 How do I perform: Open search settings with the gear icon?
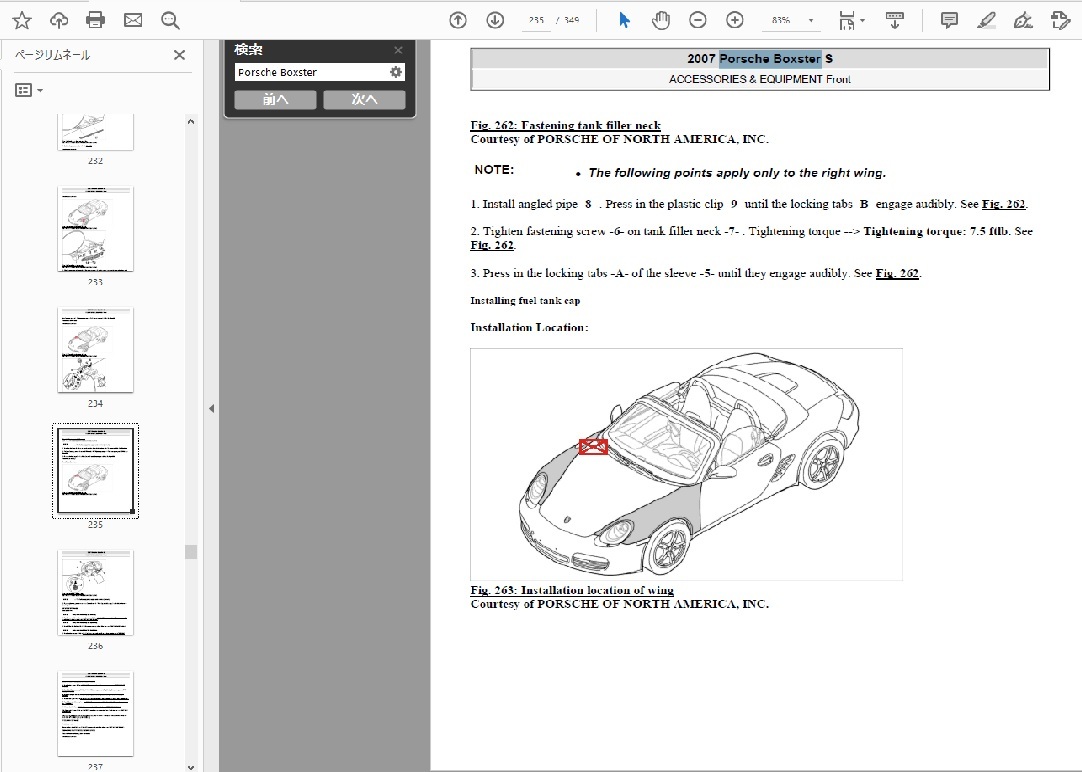pos(395,72)
